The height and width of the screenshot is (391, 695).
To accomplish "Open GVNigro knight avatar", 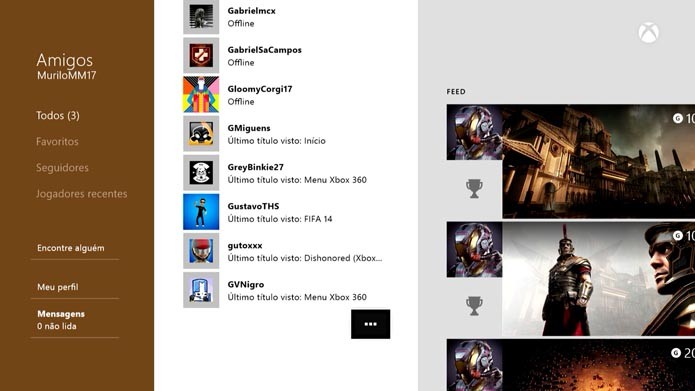I will pos(201,290).
